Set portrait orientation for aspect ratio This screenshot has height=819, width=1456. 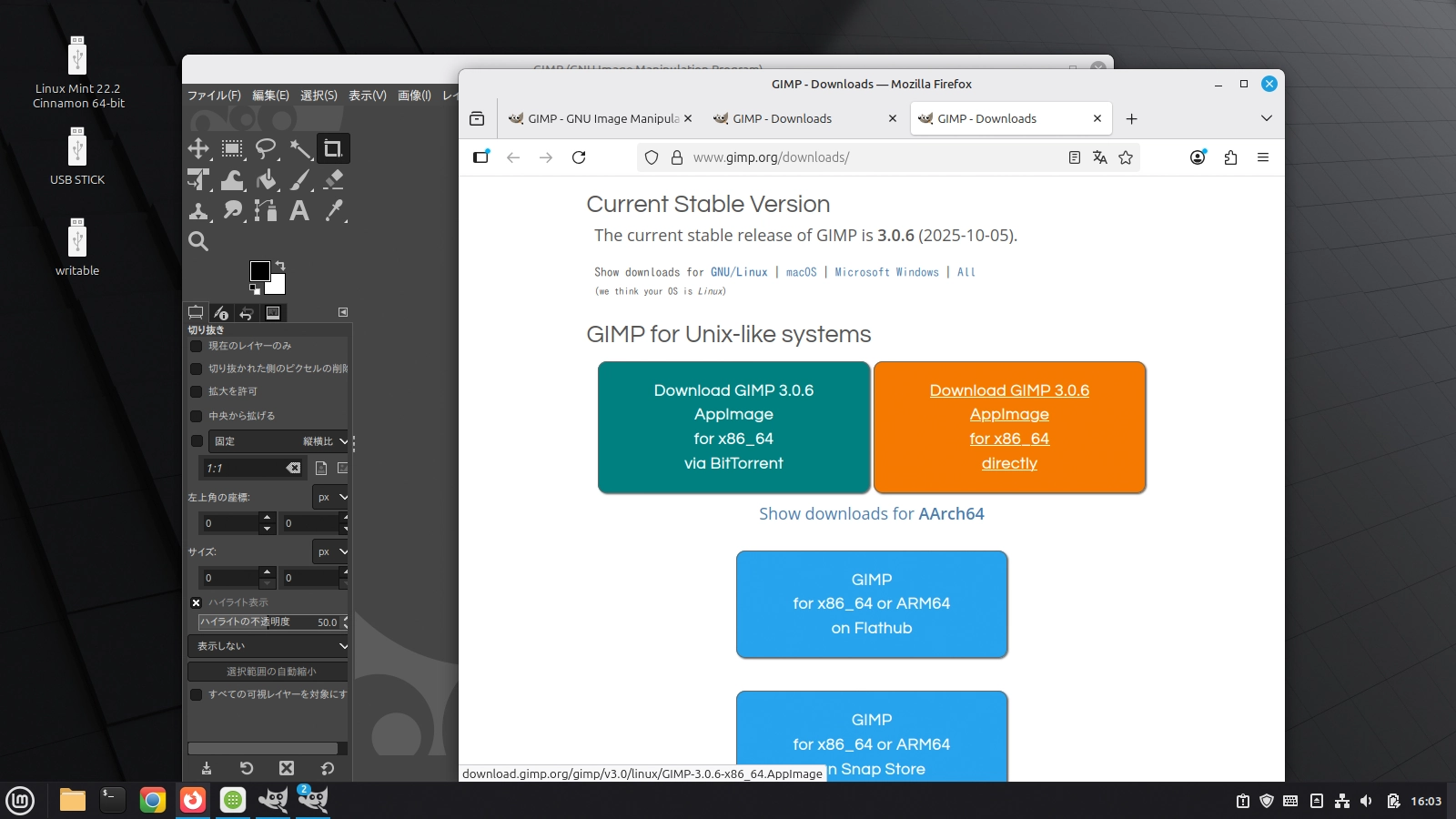321,468
